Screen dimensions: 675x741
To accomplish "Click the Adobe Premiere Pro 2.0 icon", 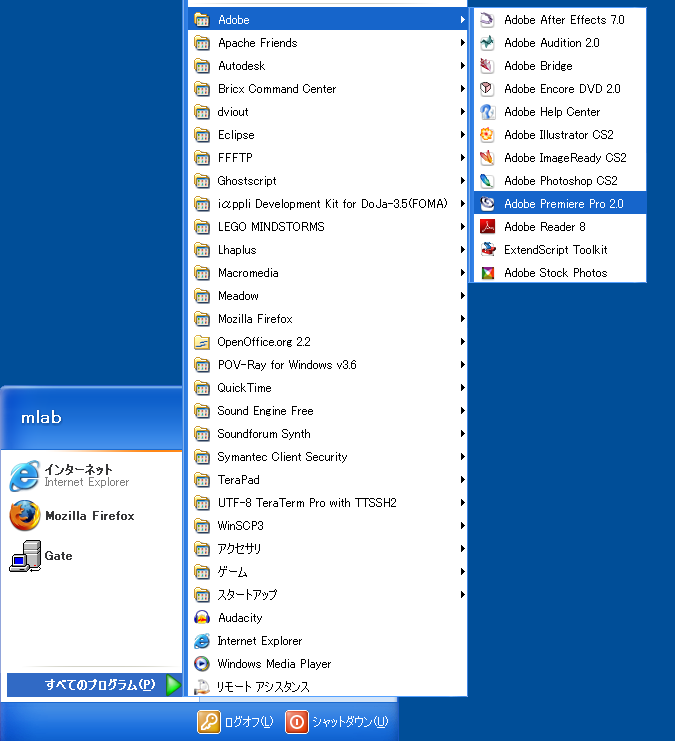I will click(x=487, y=204).
